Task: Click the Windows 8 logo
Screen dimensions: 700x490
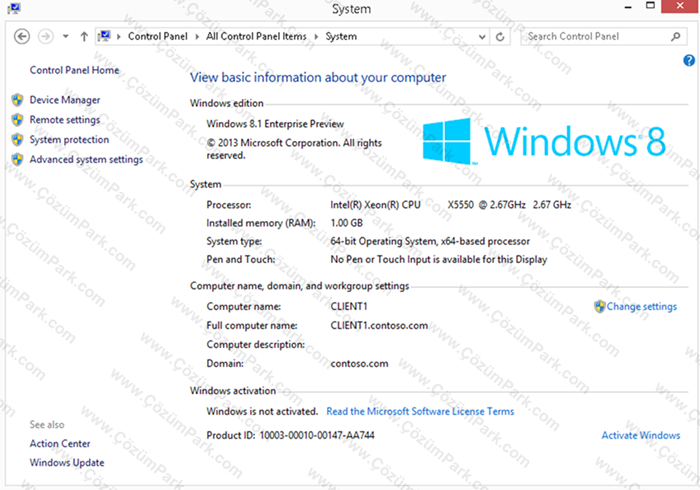Action: 544,141
